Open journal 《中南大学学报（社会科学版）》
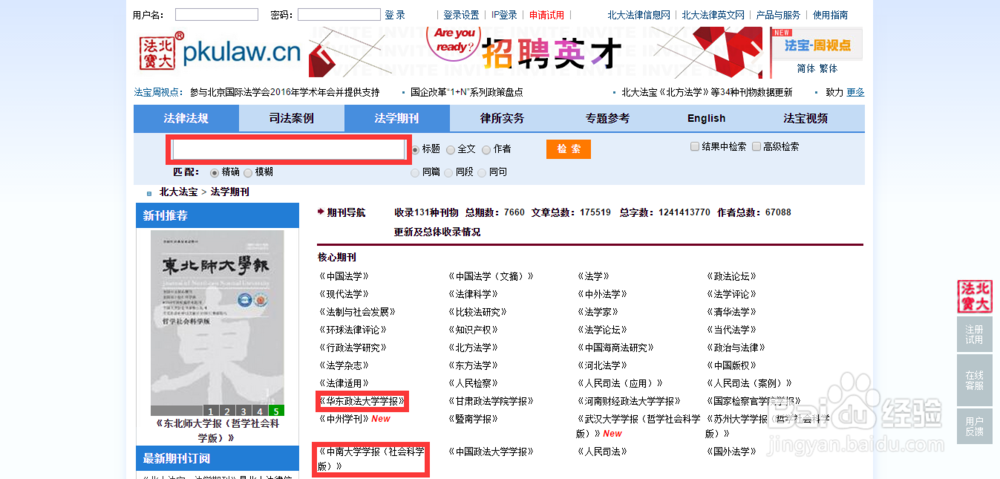Viewport: 1000px width, 479px height. point(371,459)
